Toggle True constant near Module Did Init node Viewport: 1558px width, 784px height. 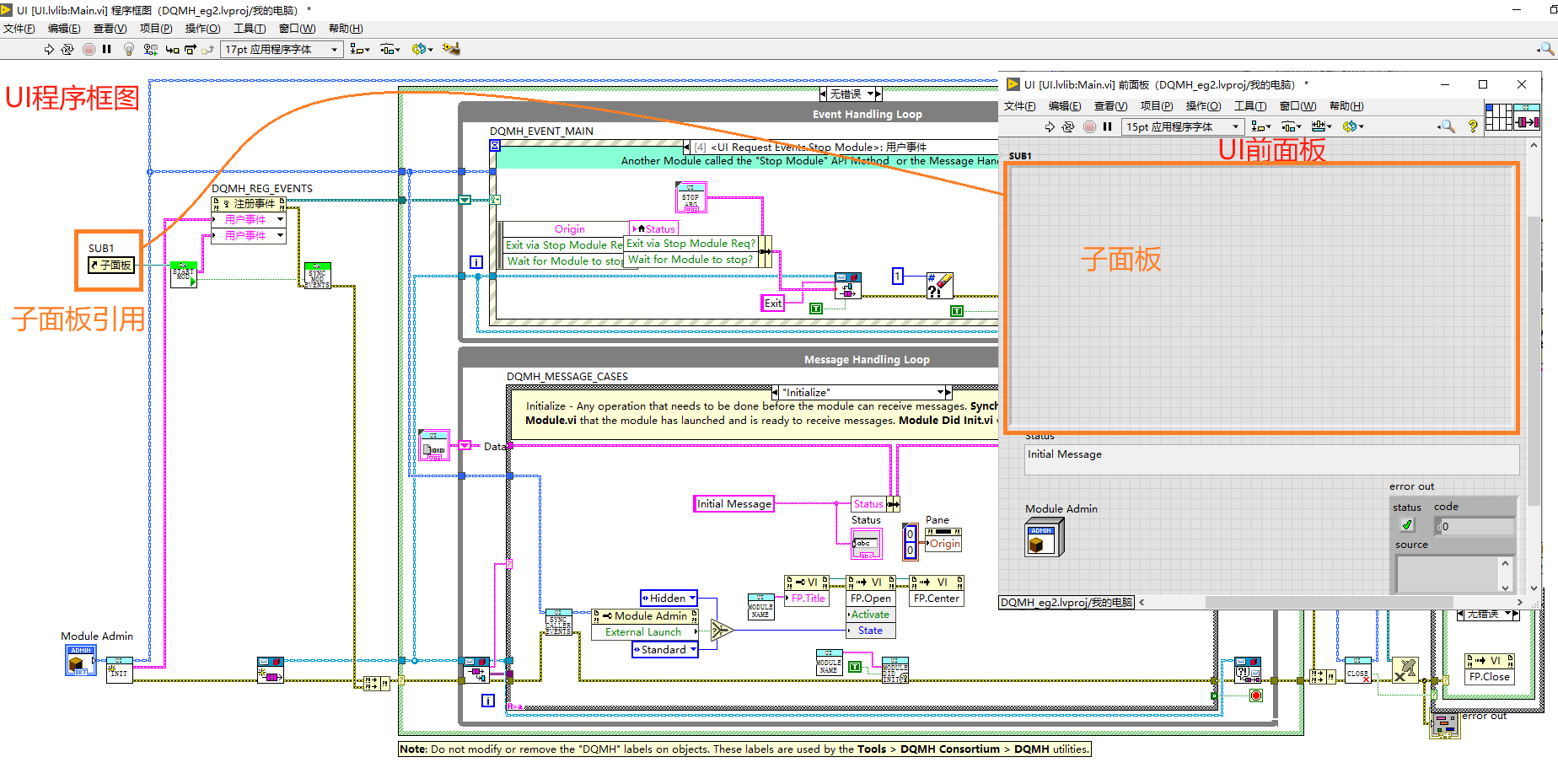click(x=855, y=667)
